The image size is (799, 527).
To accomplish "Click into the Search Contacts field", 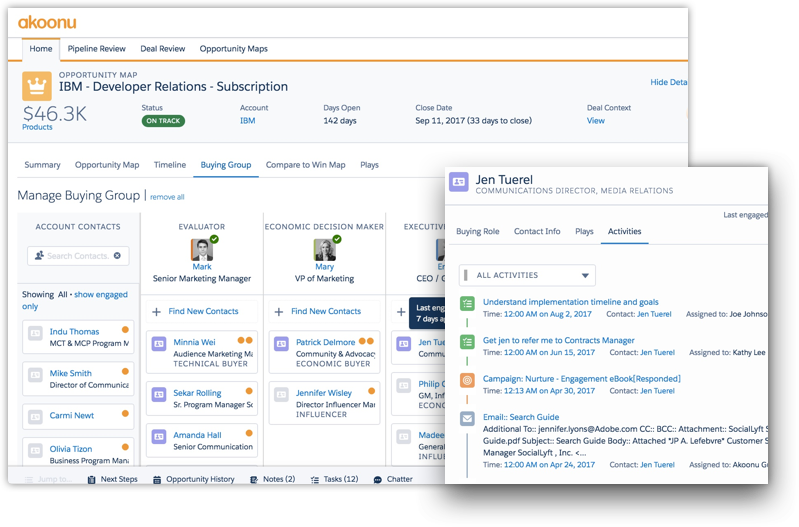I will point(78,256).
